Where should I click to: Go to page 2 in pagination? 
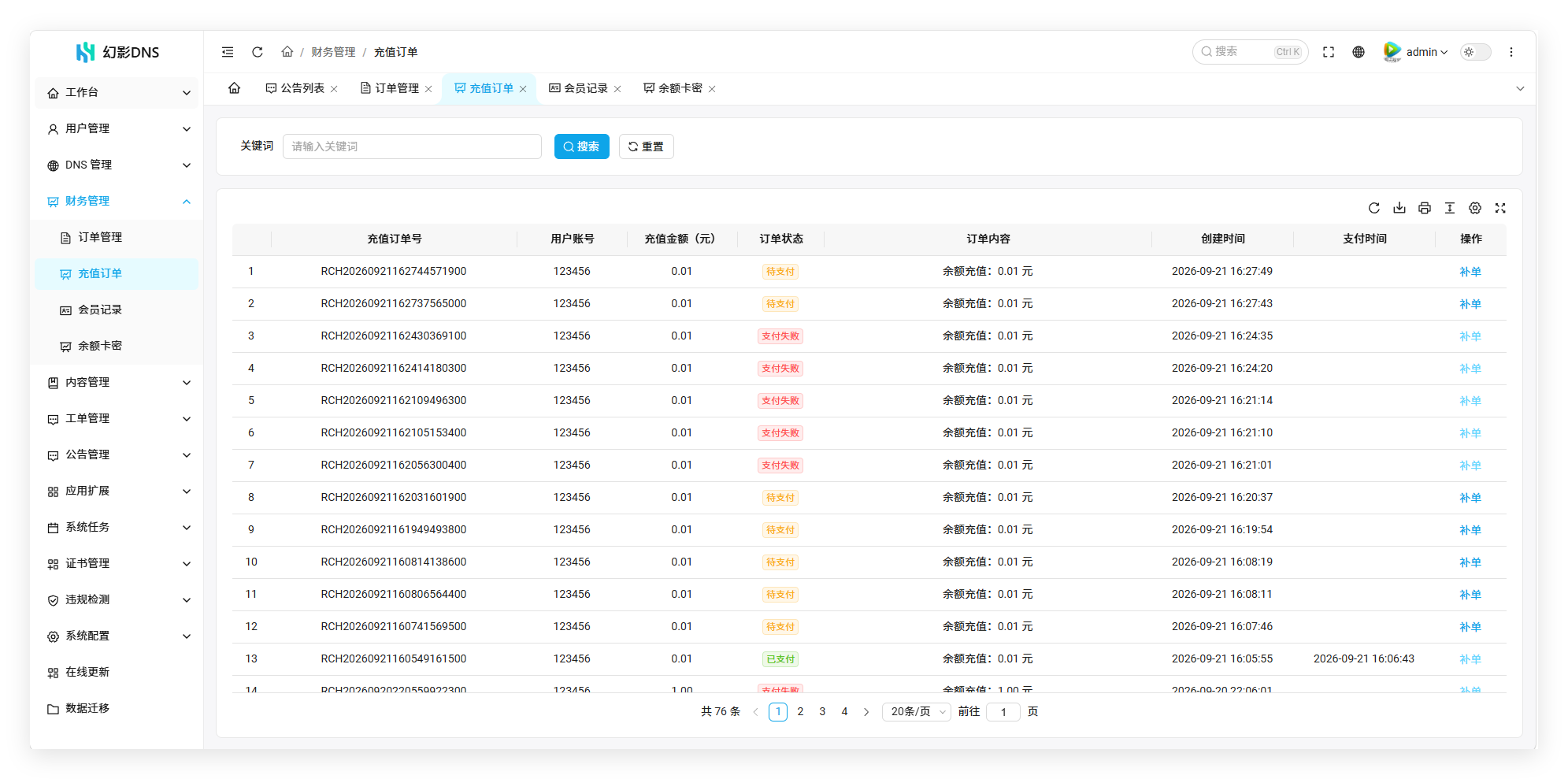pyautogui.click(x=800, y=712)
